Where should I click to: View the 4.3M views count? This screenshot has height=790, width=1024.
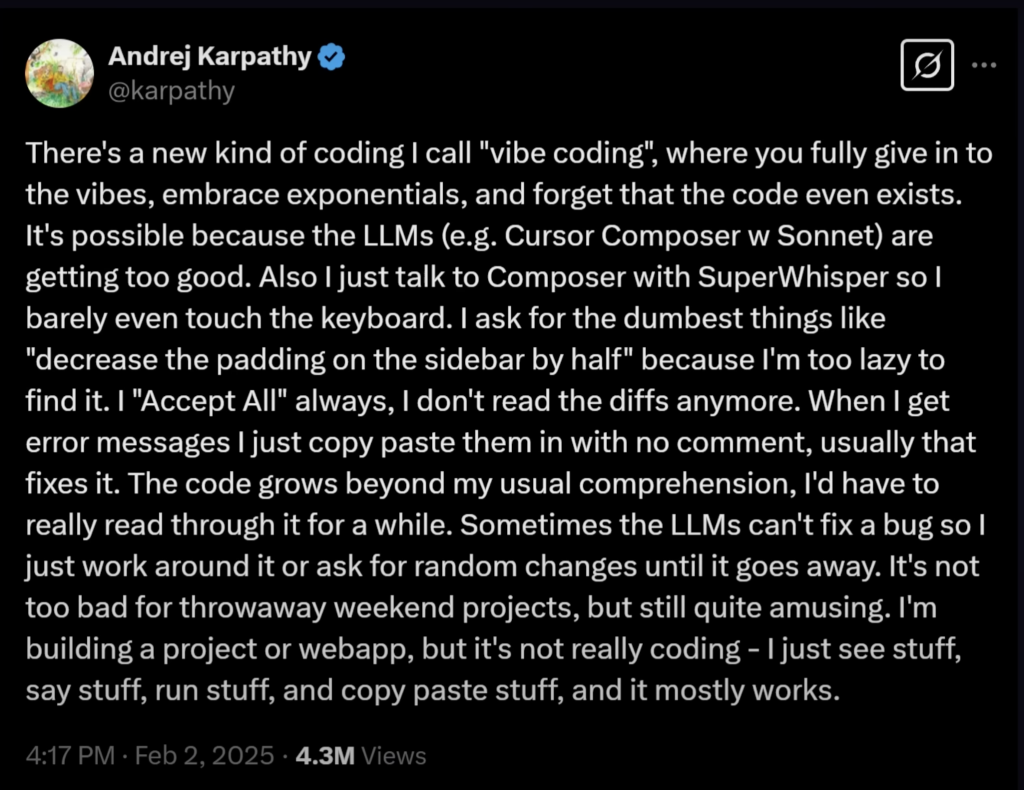(325, 755)
